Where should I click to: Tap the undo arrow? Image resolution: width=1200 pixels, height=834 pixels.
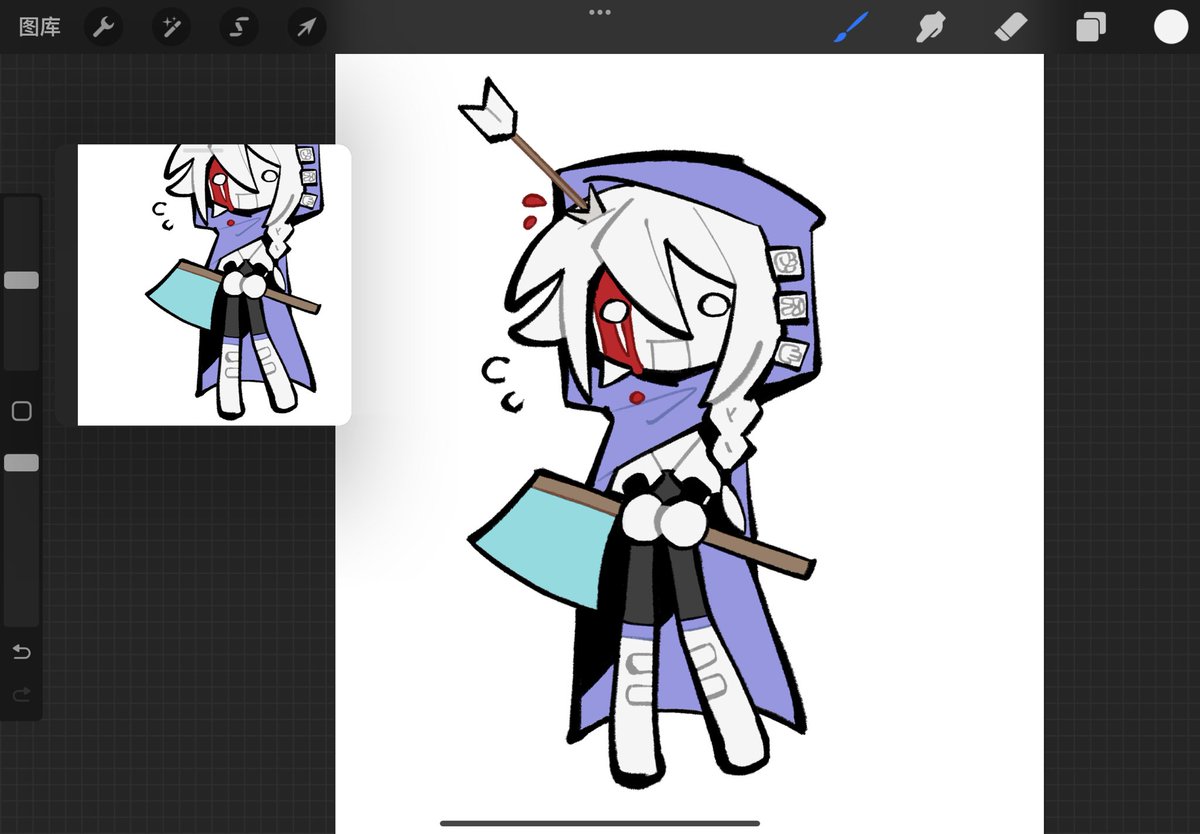(x=21, y=652)
